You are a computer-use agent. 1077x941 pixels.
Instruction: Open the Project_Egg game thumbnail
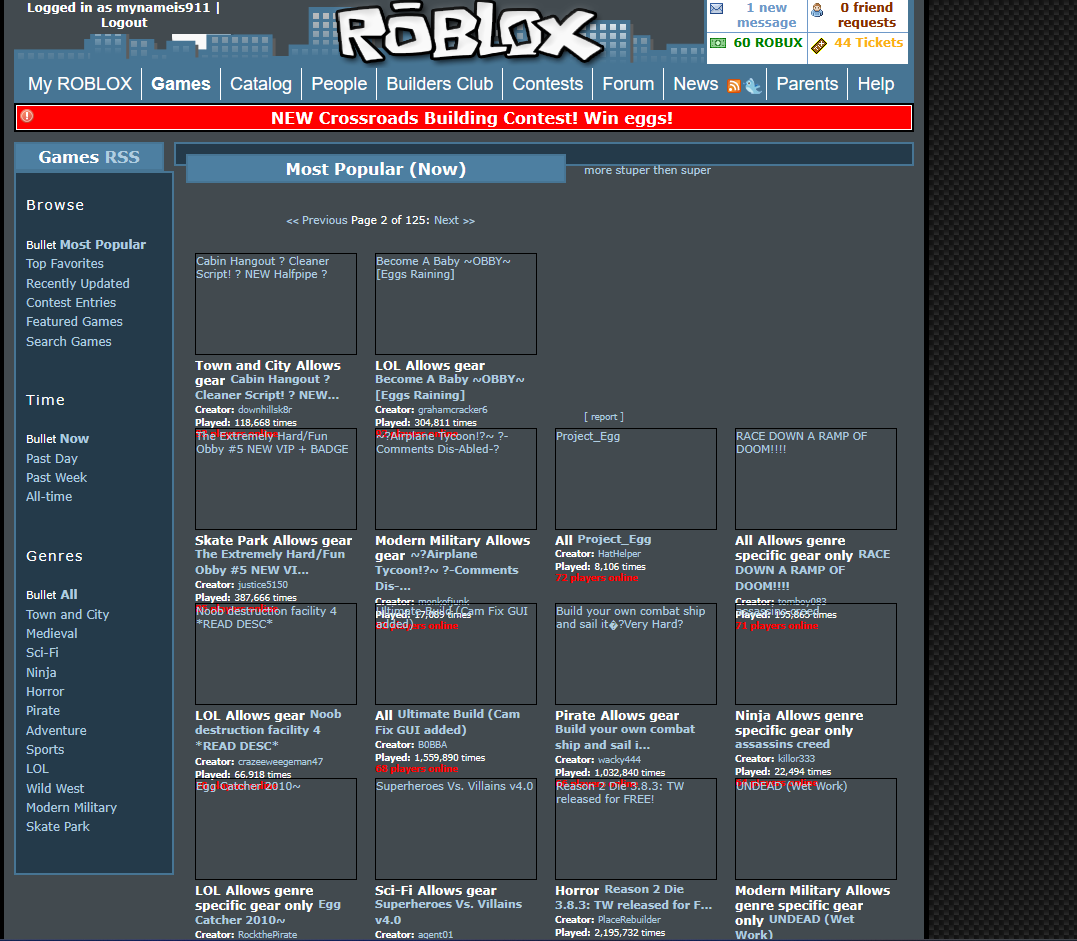pyautogui.click(x=635, y=480)
